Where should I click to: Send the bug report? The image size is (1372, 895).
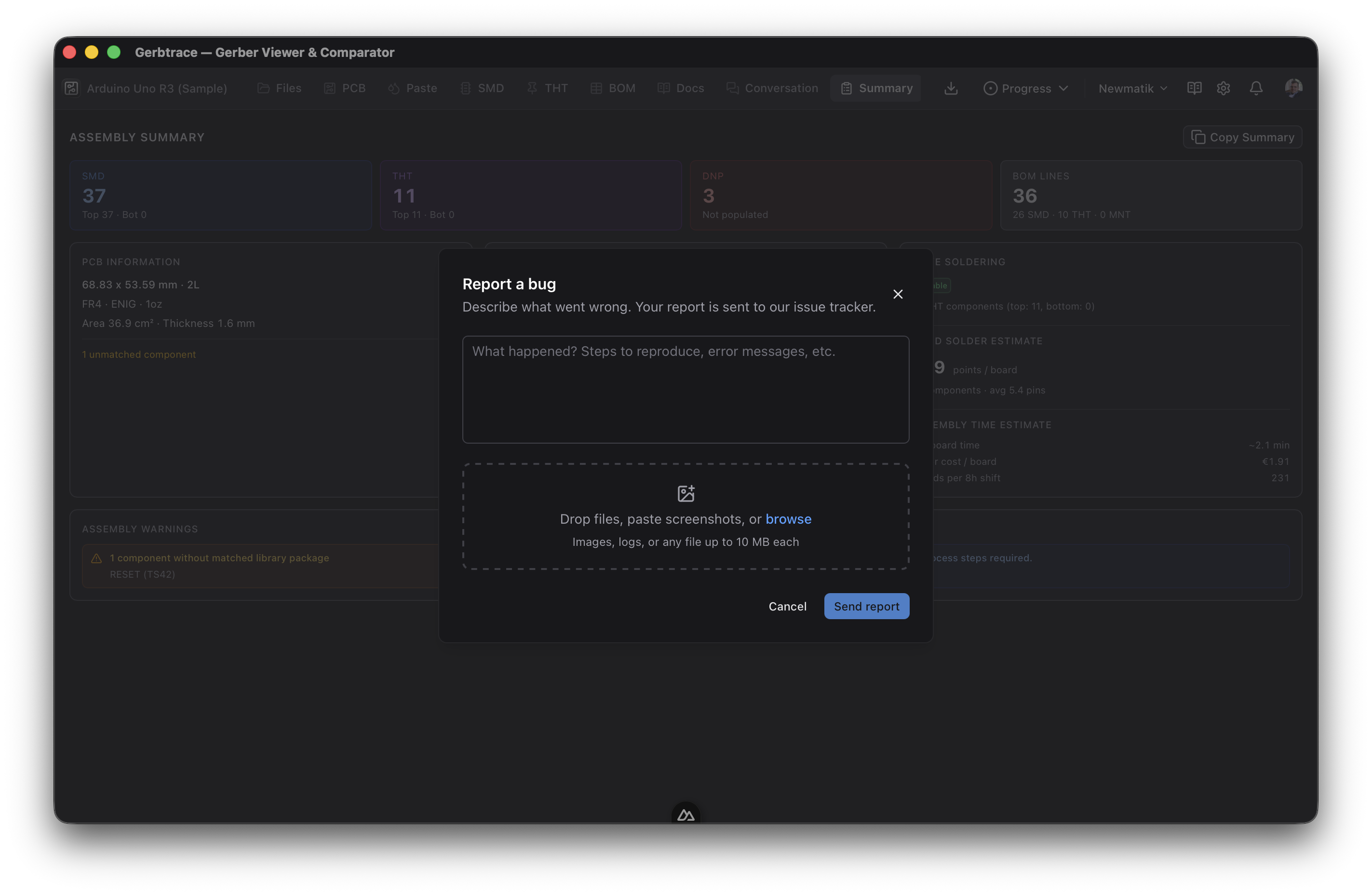pos(866,606)
